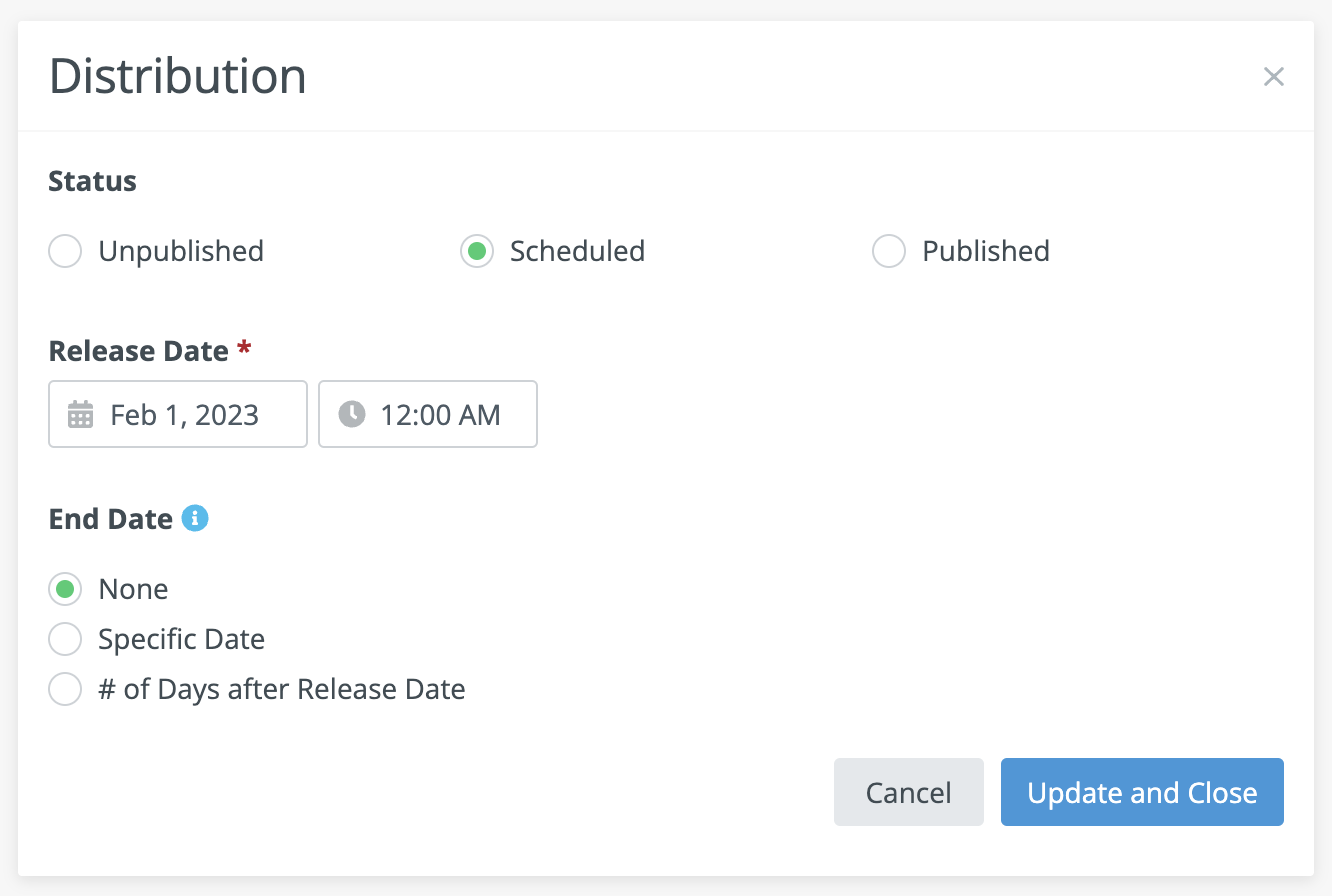Click the red required asterisk
The height and width of the screenshot is (896, 1332).
[244, 349]
